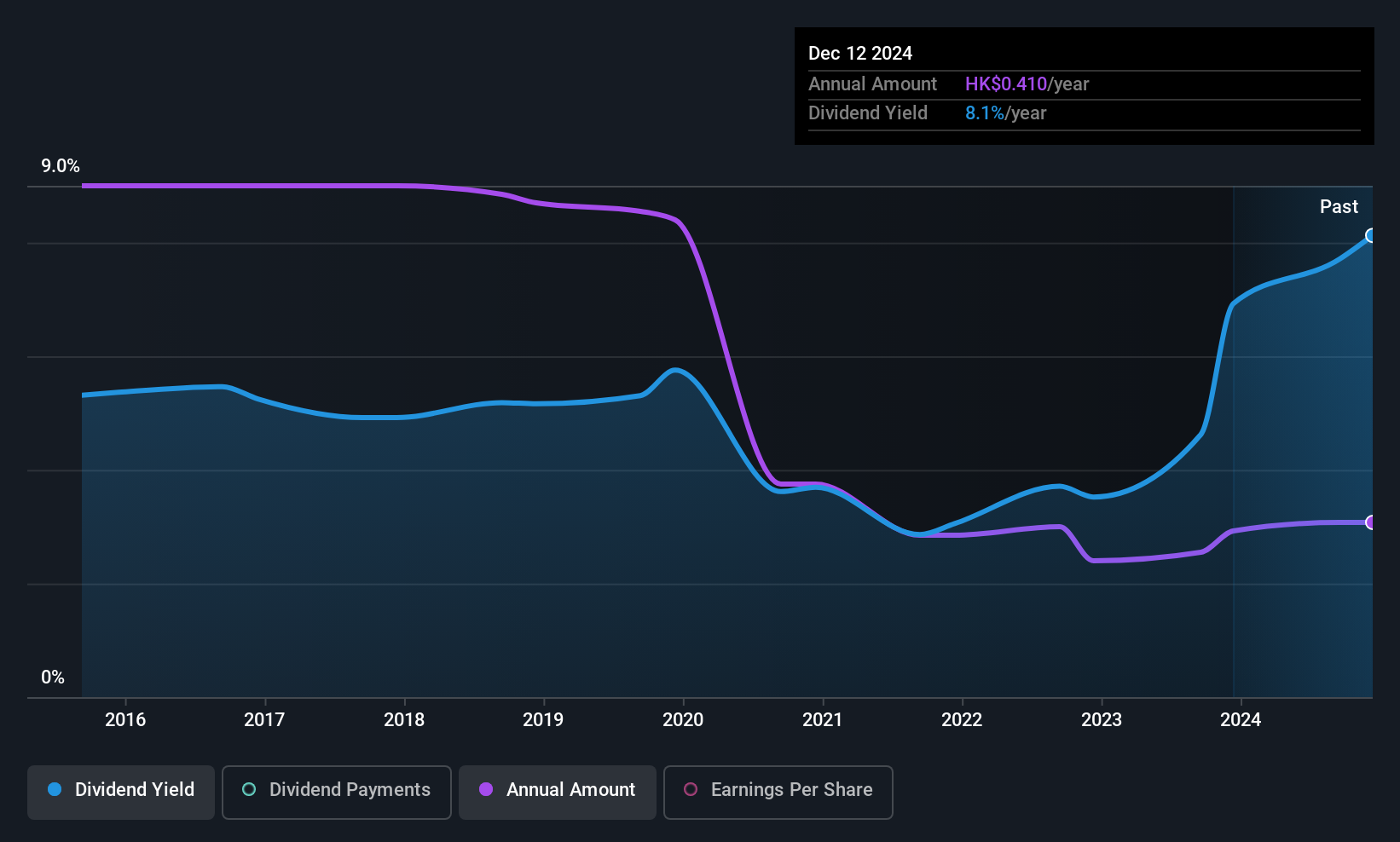Screen dimensions: 1400x842
Task: Show the Earnings Per Share series
Action: pos(778,790)
